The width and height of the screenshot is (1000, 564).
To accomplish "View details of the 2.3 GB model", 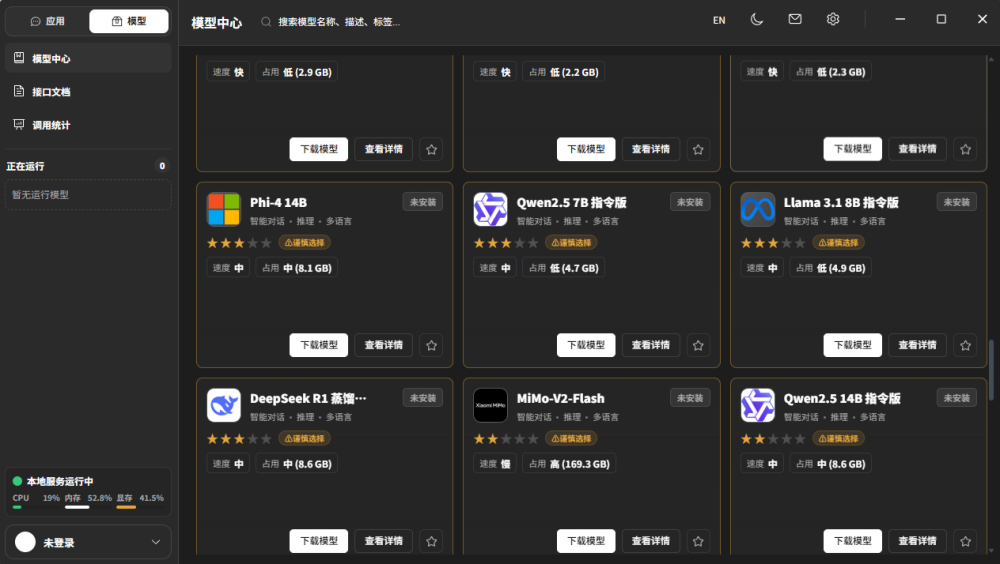I will tap(917, 149).
